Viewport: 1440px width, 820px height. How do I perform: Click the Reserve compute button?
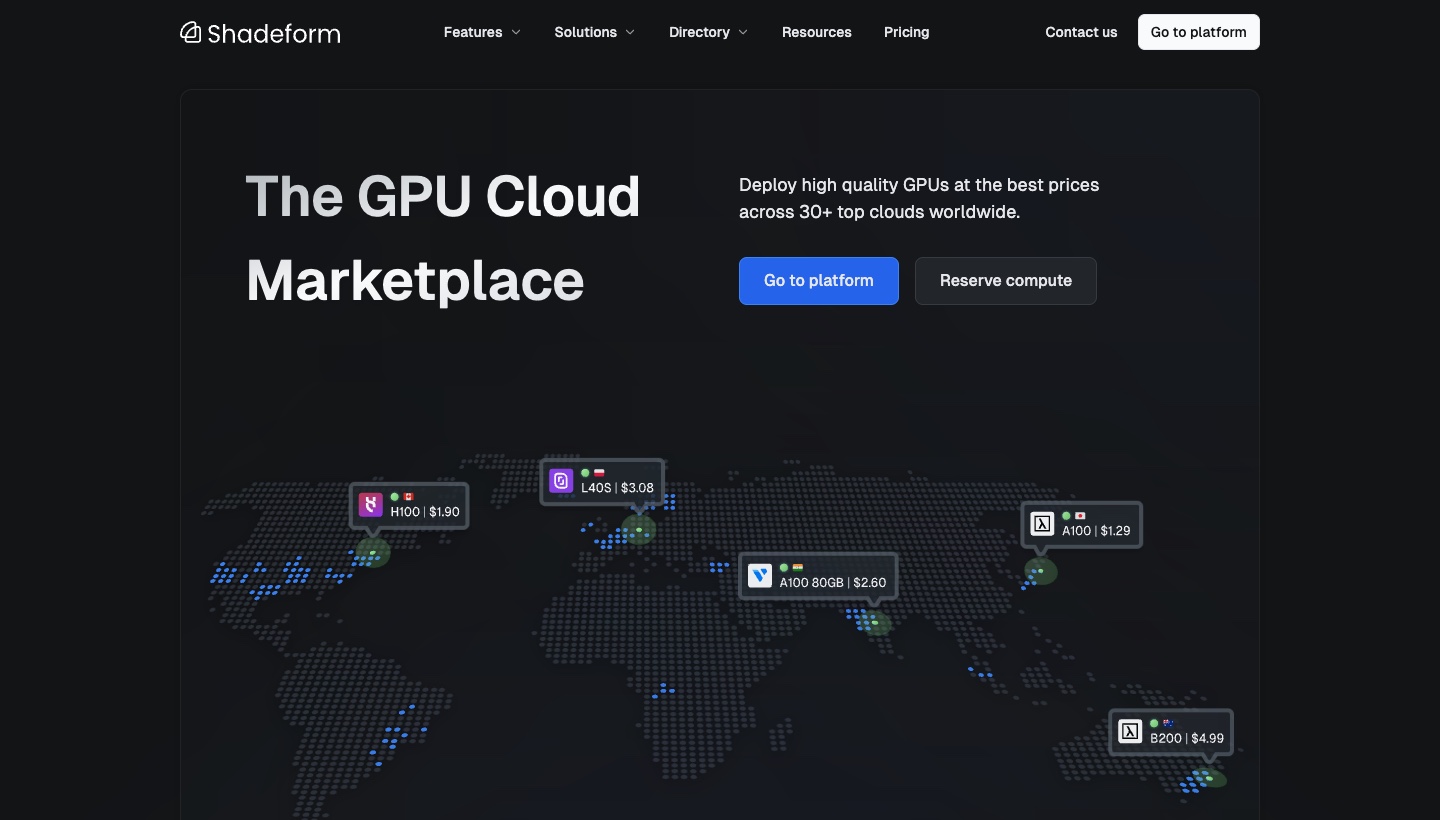pos(1006,281)
